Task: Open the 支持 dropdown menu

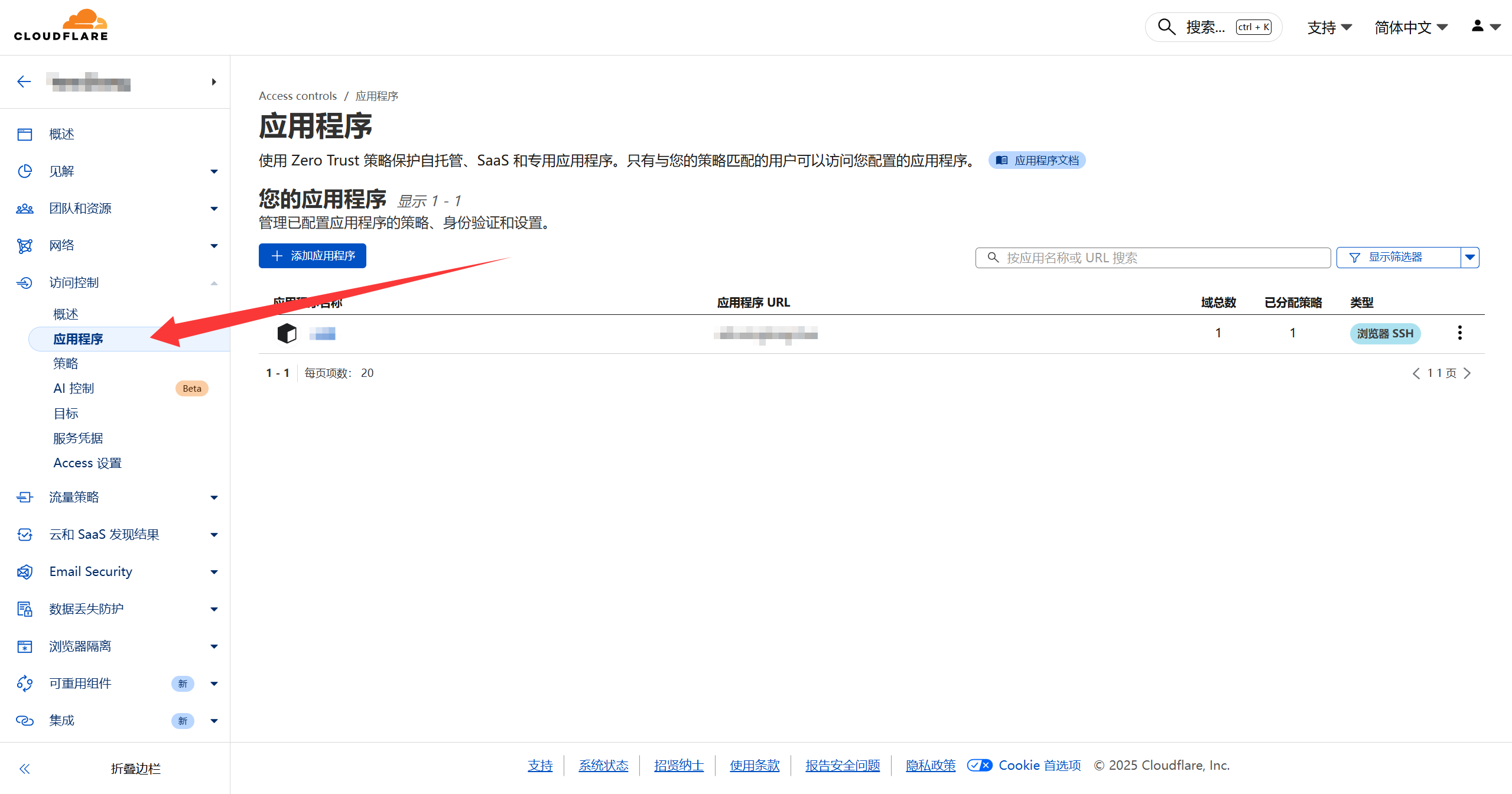Action: click(1329, 27)
